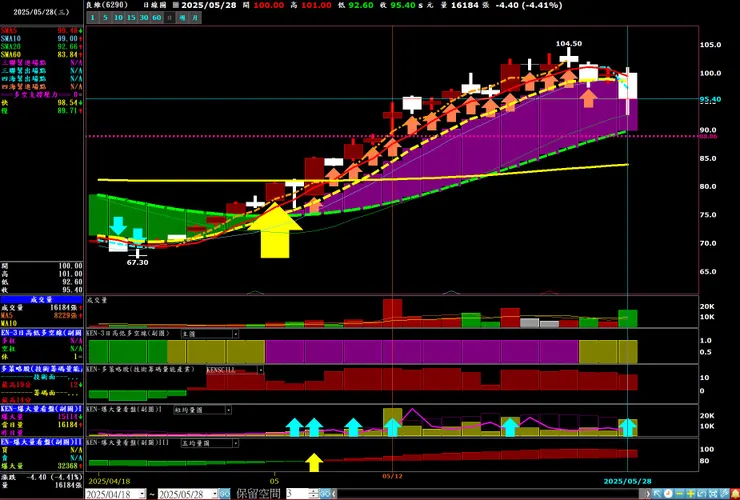This screenshot has width=740, height=500.
Task: Click GO button next to date range
Action: 225,494
